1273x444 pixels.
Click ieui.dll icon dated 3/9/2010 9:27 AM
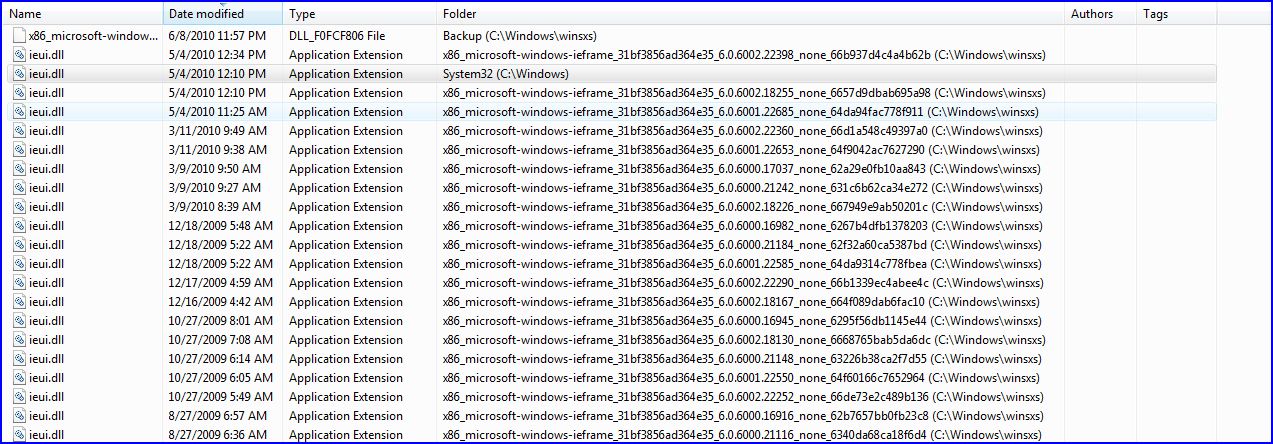click(19, 188)
